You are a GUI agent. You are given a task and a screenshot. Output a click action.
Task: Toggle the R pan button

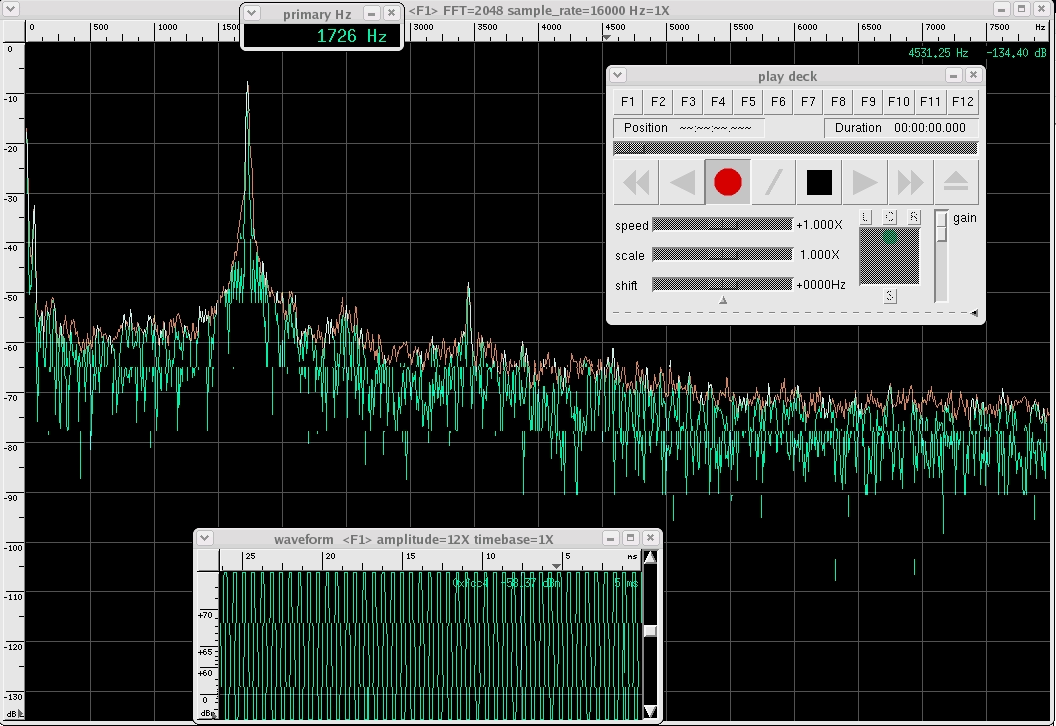click(x=914, y=217)
